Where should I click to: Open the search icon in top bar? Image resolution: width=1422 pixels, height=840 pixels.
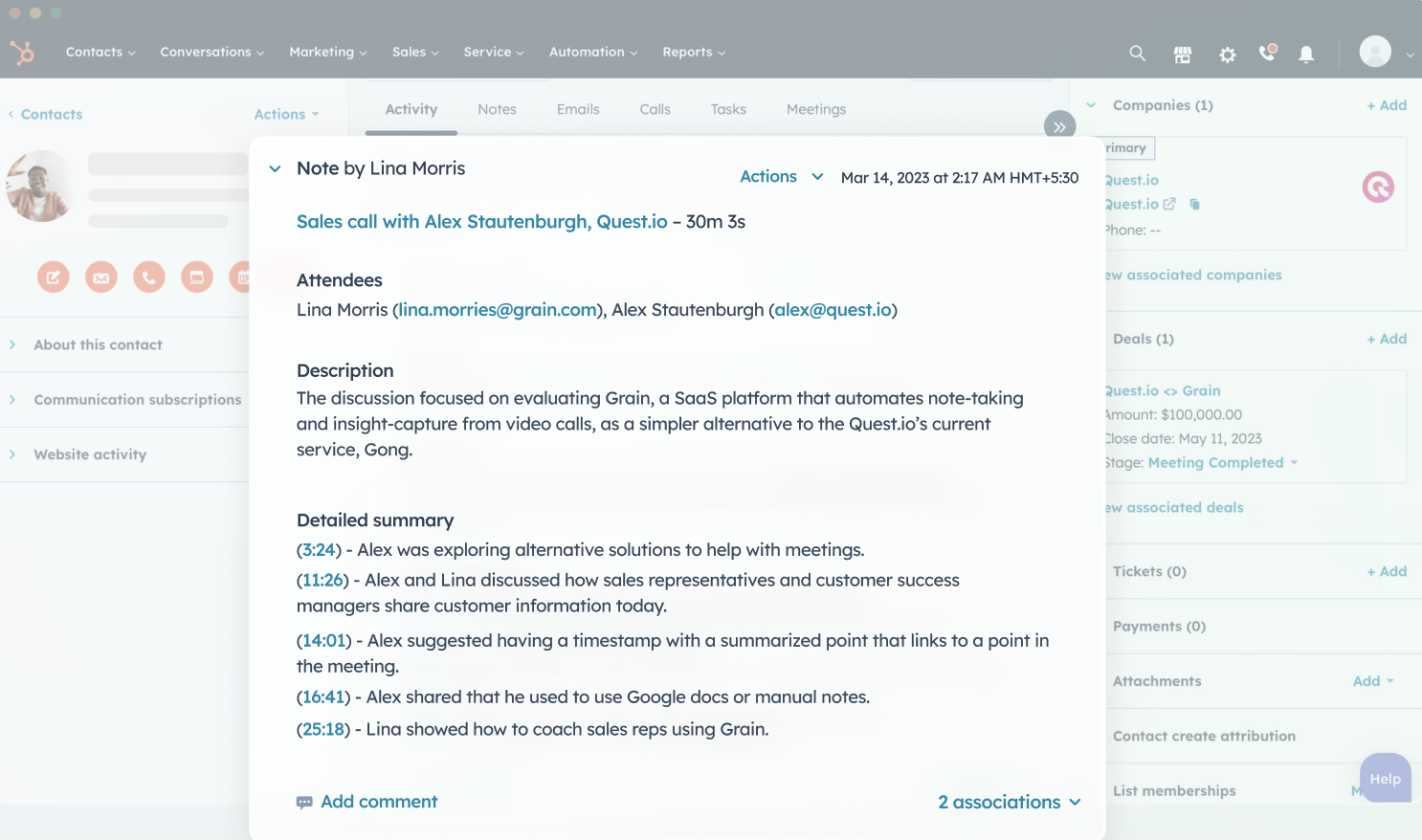1137,54
